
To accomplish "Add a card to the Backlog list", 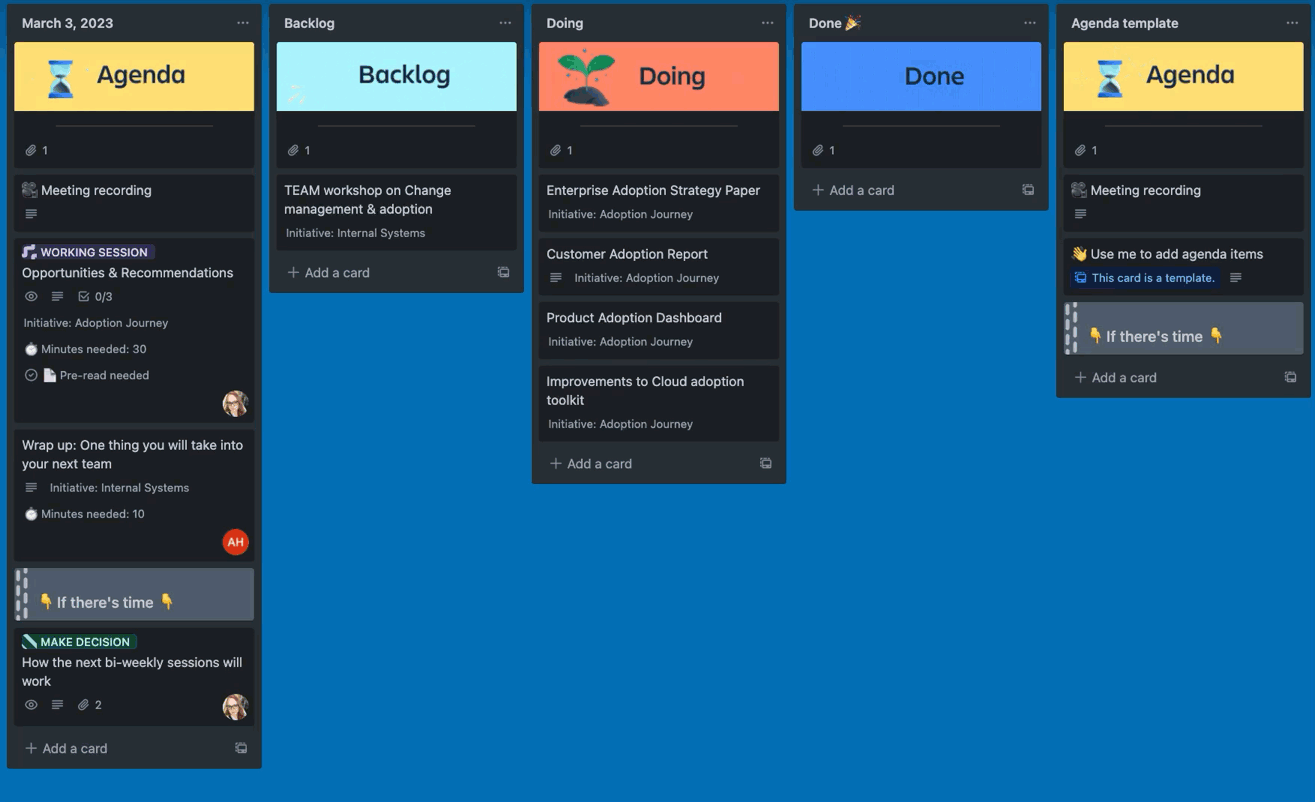I will tap(328, 272).
